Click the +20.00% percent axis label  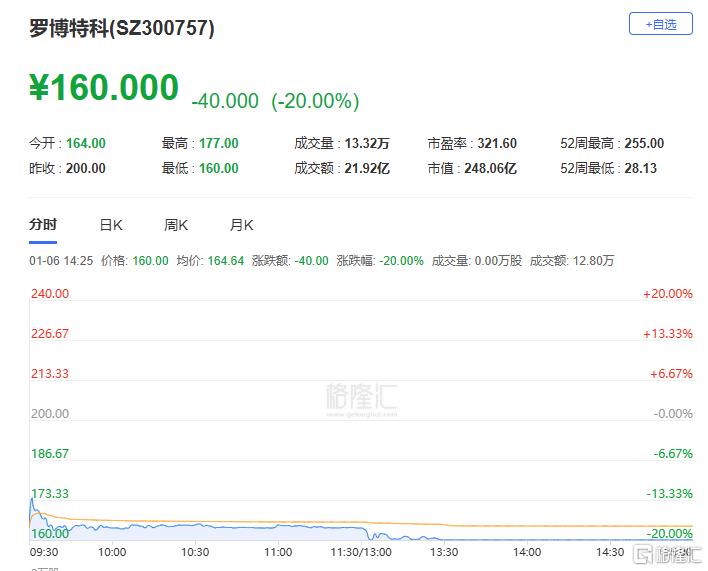pos(668,294)
